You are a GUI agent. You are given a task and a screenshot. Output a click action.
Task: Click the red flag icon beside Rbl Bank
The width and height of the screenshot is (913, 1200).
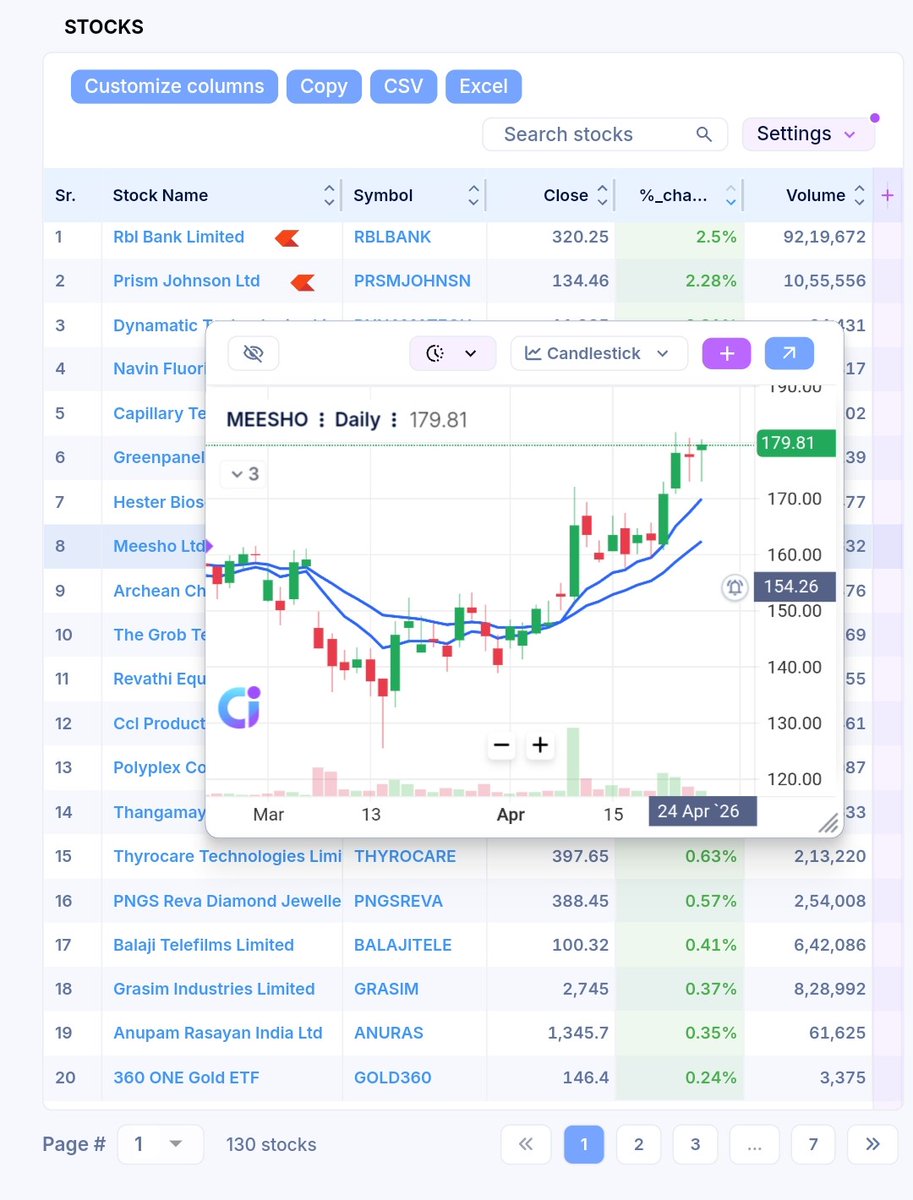pyautogui.click(x=287, y=238)
